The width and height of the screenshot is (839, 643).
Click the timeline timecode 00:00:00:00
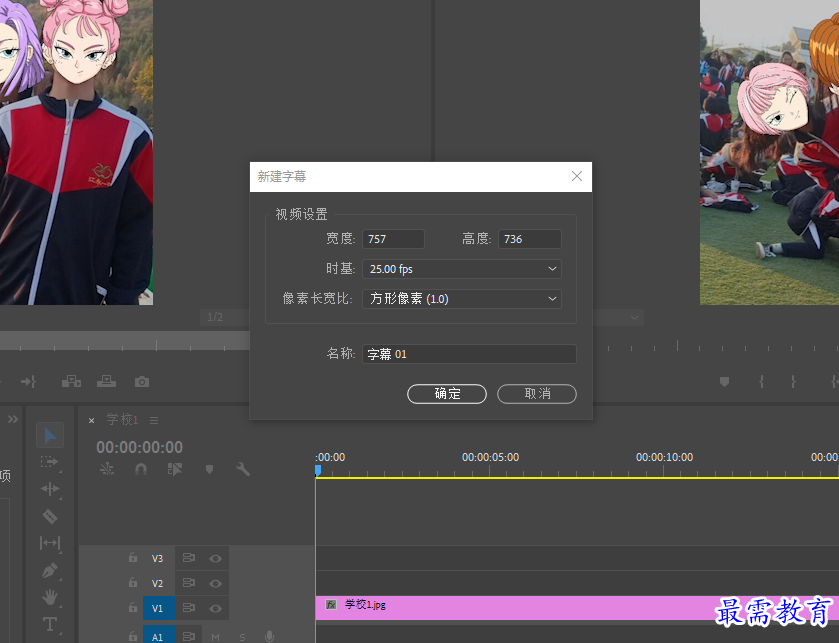coord(139,447)
